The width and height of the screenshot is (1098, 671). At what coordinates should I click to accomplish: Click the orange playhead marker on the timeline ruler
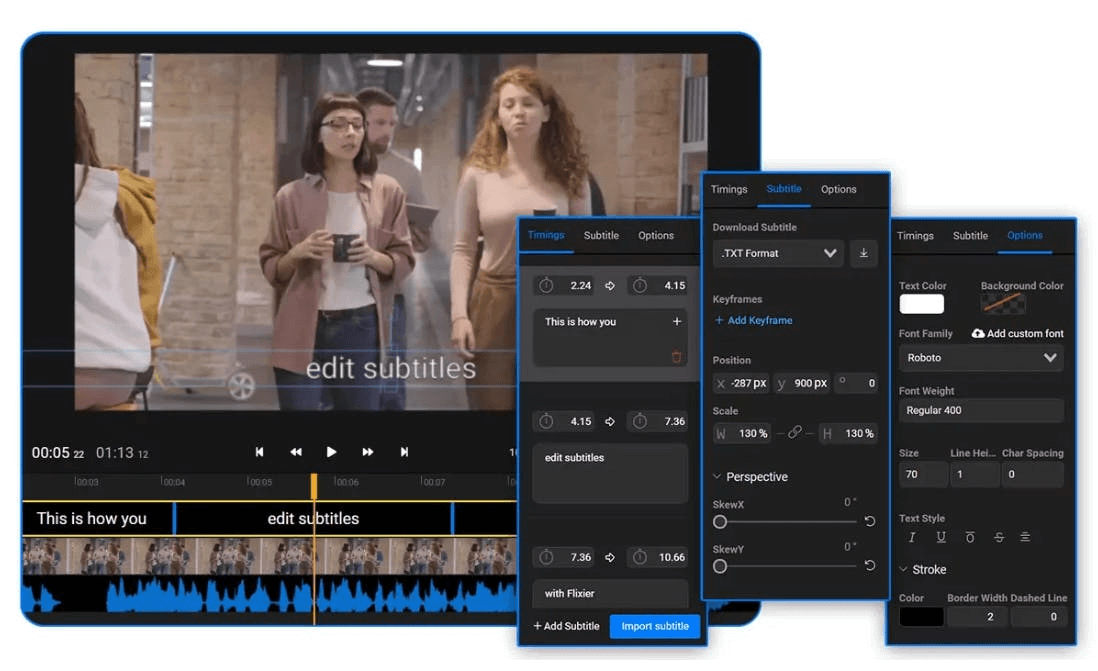(314, 486)
